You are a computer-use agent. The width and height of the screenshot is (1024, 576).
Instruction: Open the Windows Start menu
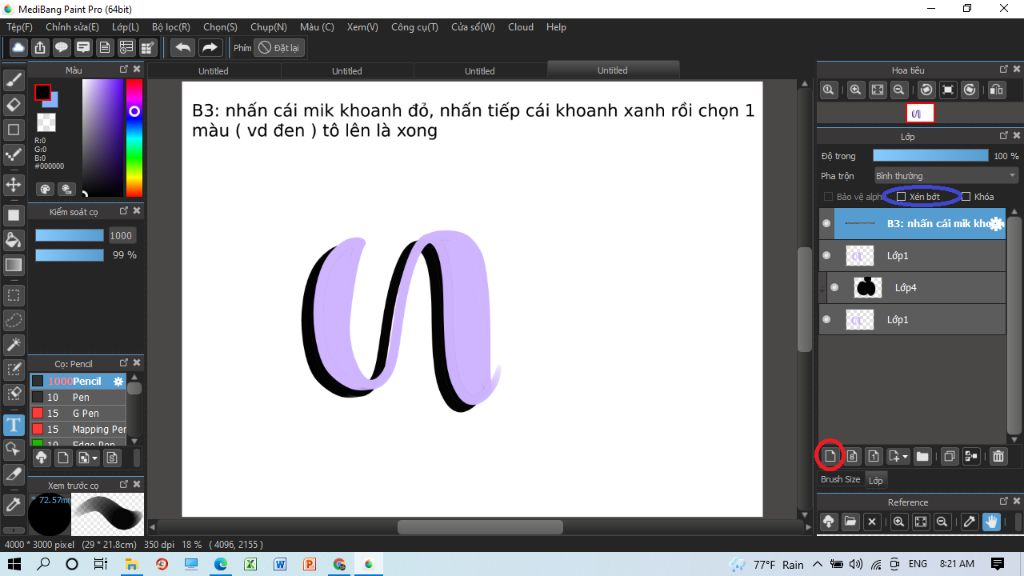(x=14, y=564)
